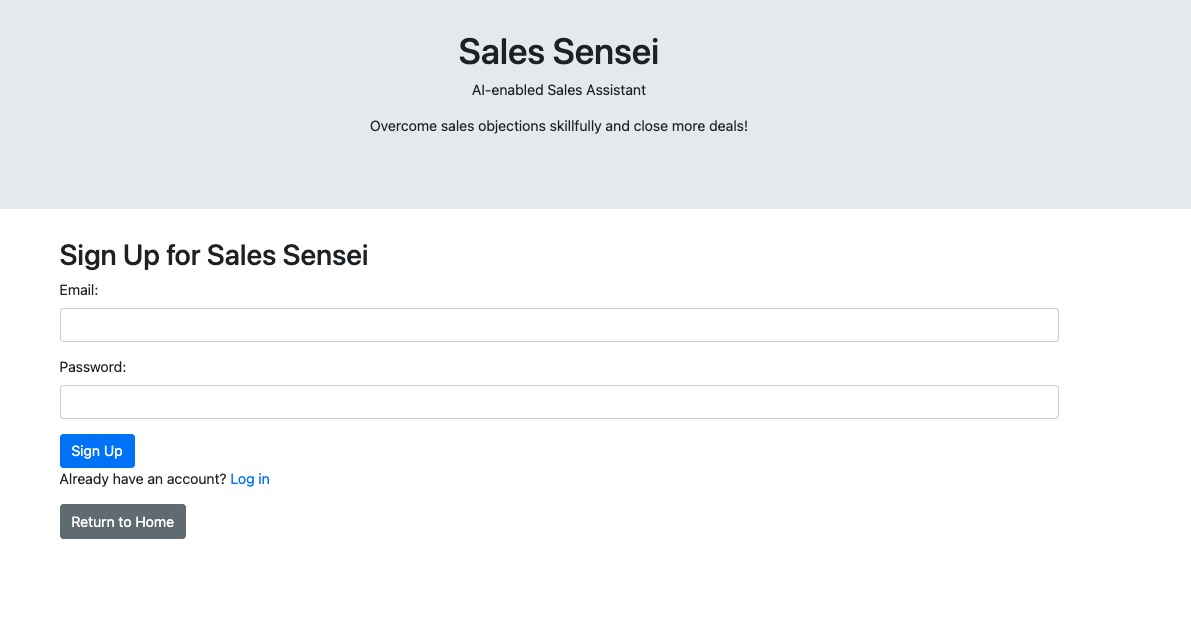The height and width of the screenshot is (640, 1191).
Task: Click the "Already have an account?" text
Action: (143, 479)
